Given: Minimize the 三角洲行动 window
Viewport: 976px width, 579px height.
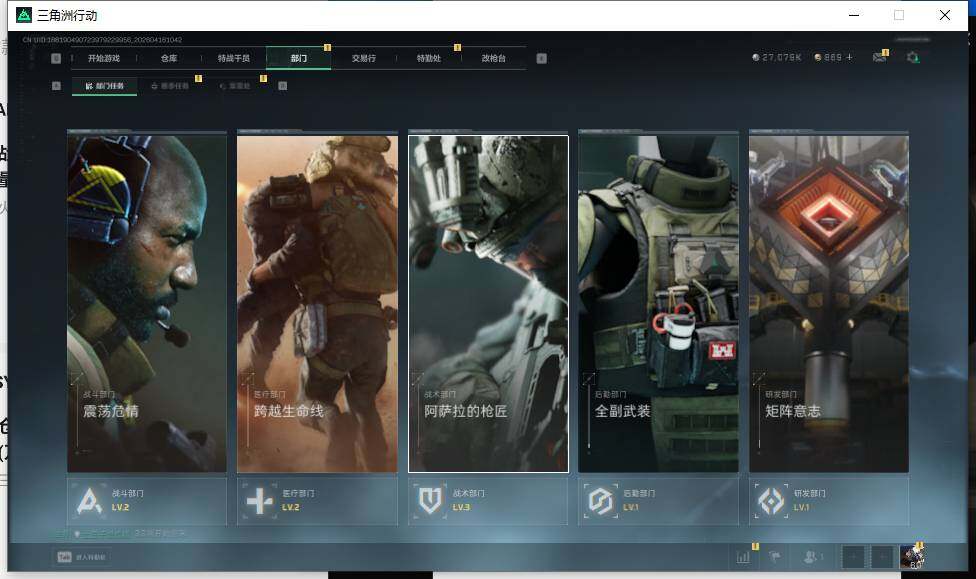Looking at the screenshot, I should pyautogui.click(x=854, y=15).
